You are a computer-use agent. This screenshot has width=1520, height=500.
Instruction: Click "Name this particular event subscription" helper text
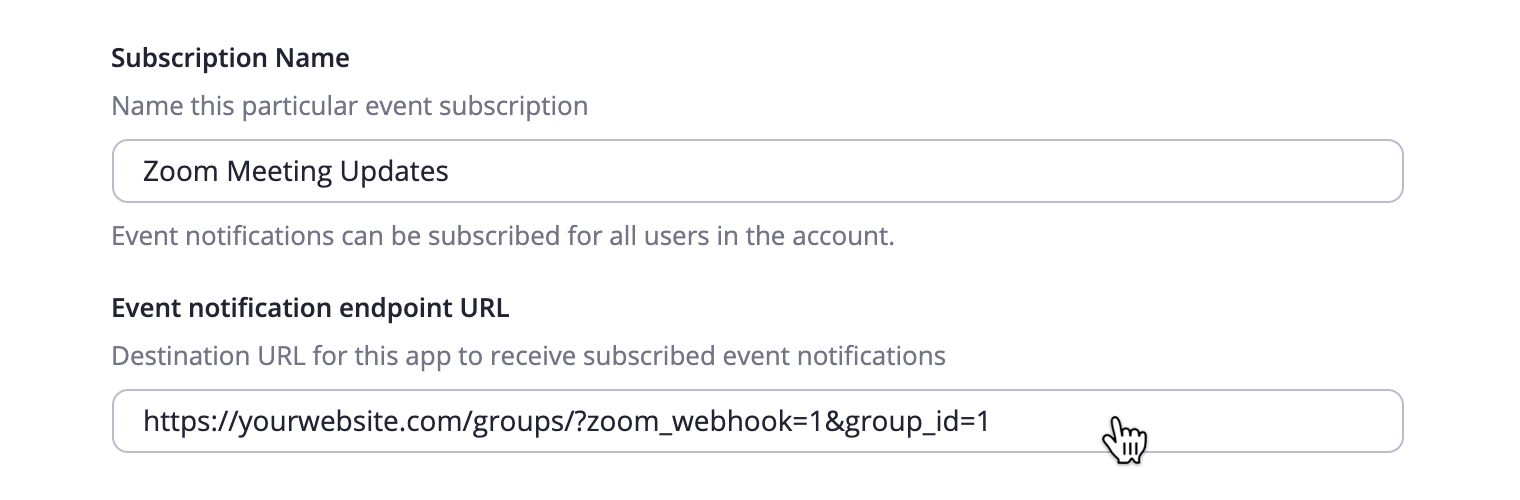(x=349, y=105)
